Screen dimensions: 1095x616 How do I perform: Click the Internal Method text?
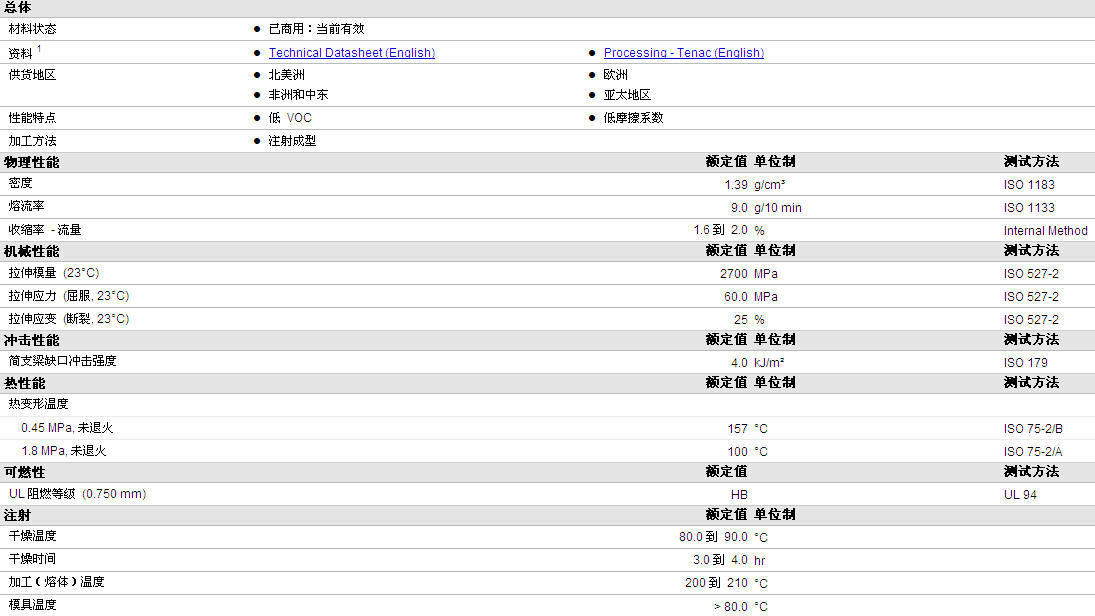tap(1045, 230)
